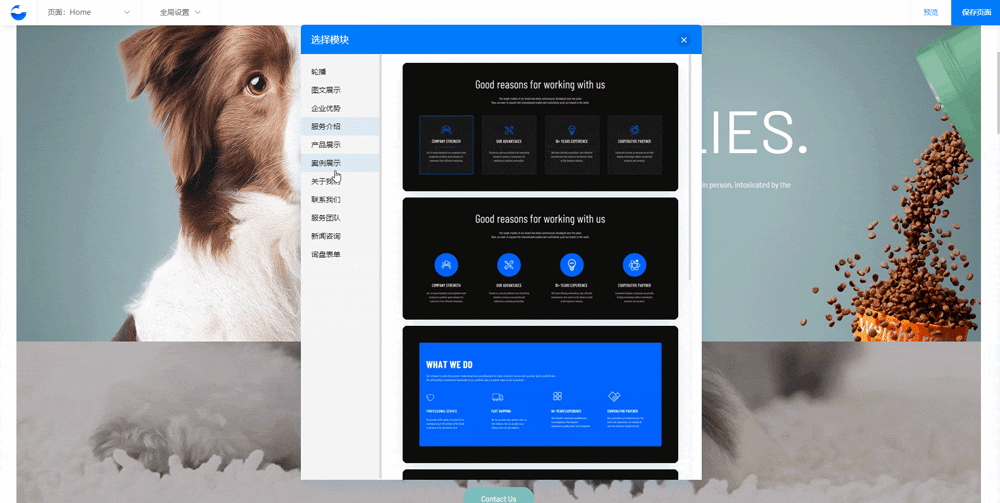
Task: Click the Cooperative Partner round icon
Action: click(x=635, y=264)
